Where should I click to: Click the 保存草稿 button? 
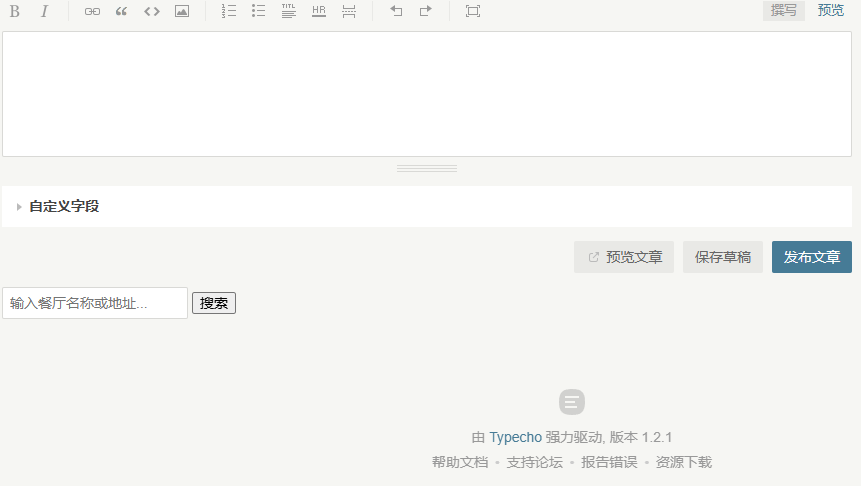(x=723, y=257)
